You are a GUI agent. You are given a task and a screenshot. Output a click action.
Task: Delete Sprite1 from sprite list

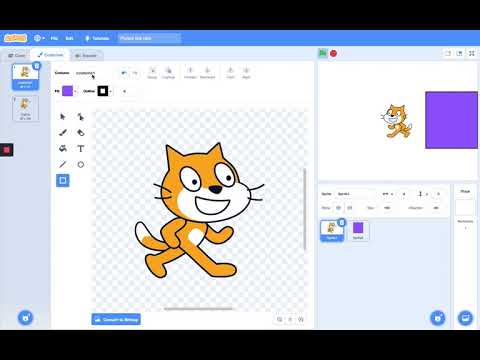click(341, 222)
